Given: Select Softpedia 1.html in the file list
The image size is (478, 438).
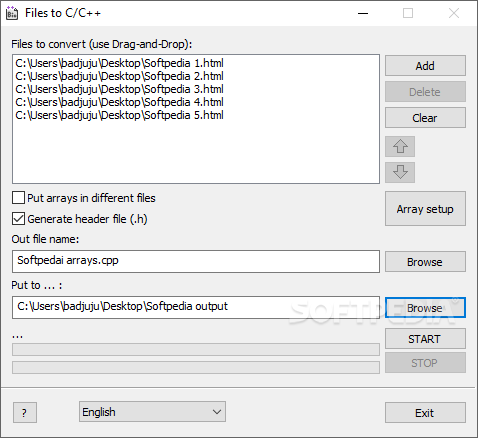Looking at the screenshot, I should click(x=119, y=63).
